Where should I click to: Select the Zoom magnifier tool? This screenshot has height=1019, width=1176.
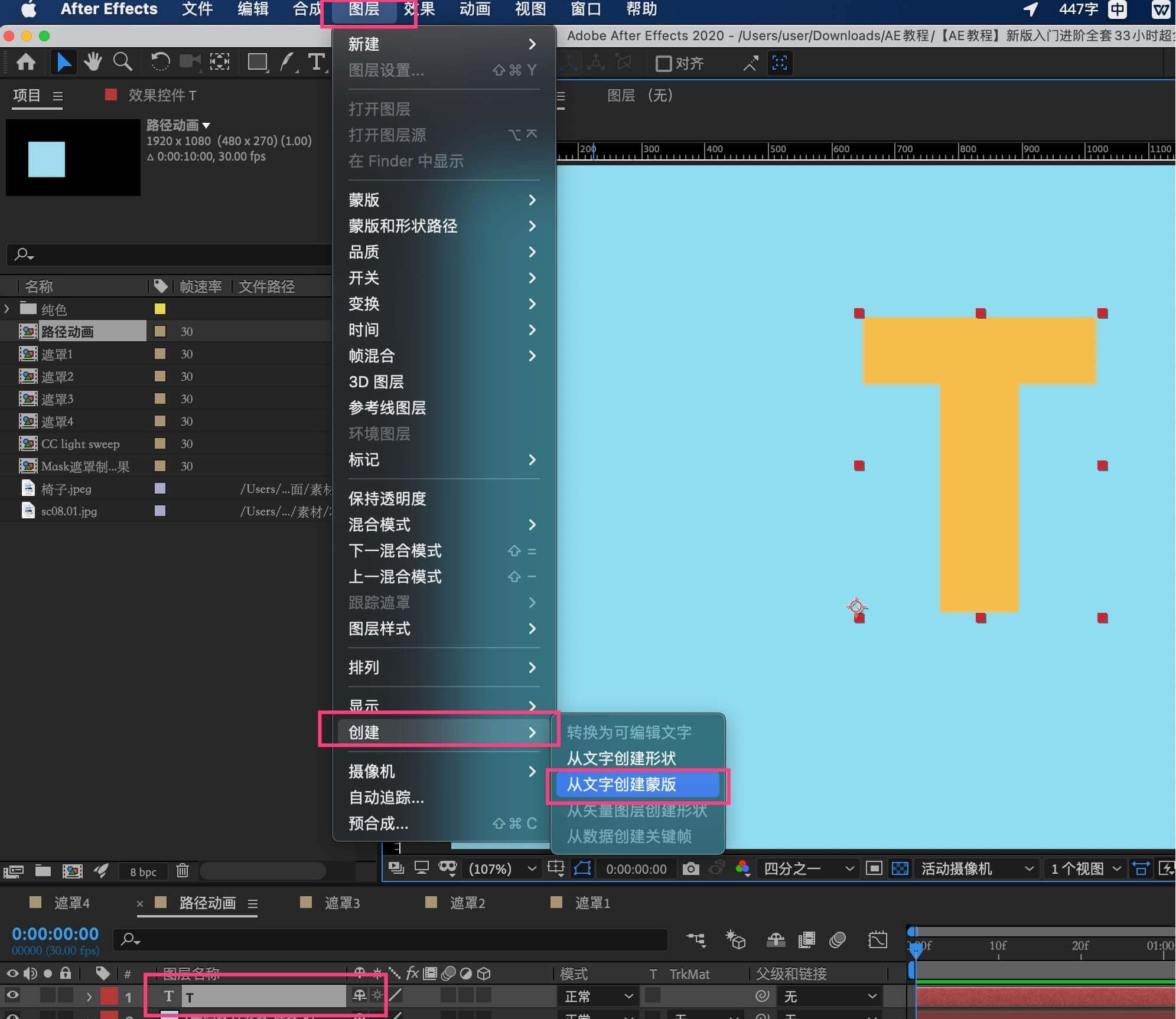122,61
